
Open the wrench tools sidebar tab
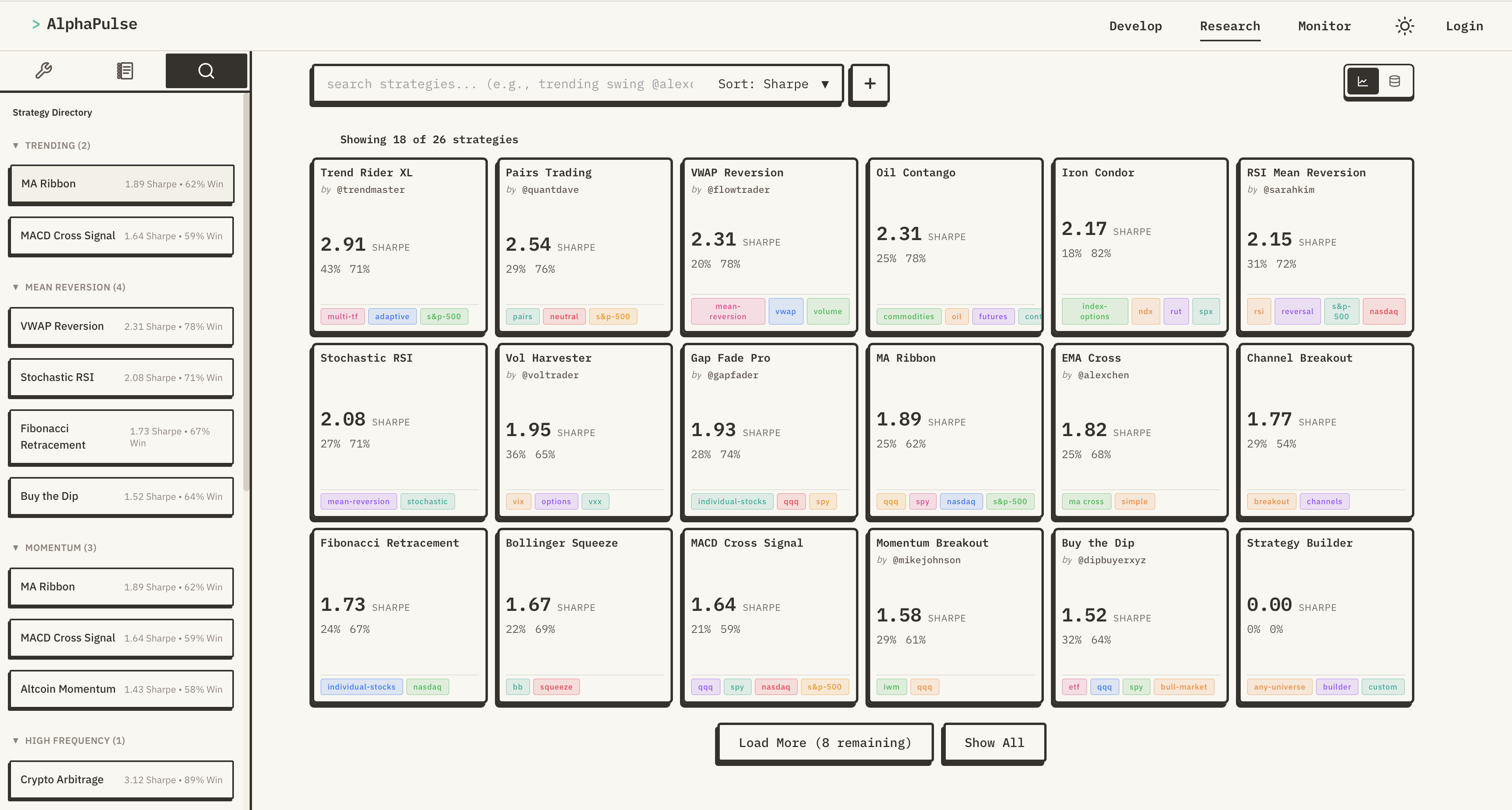43,71
